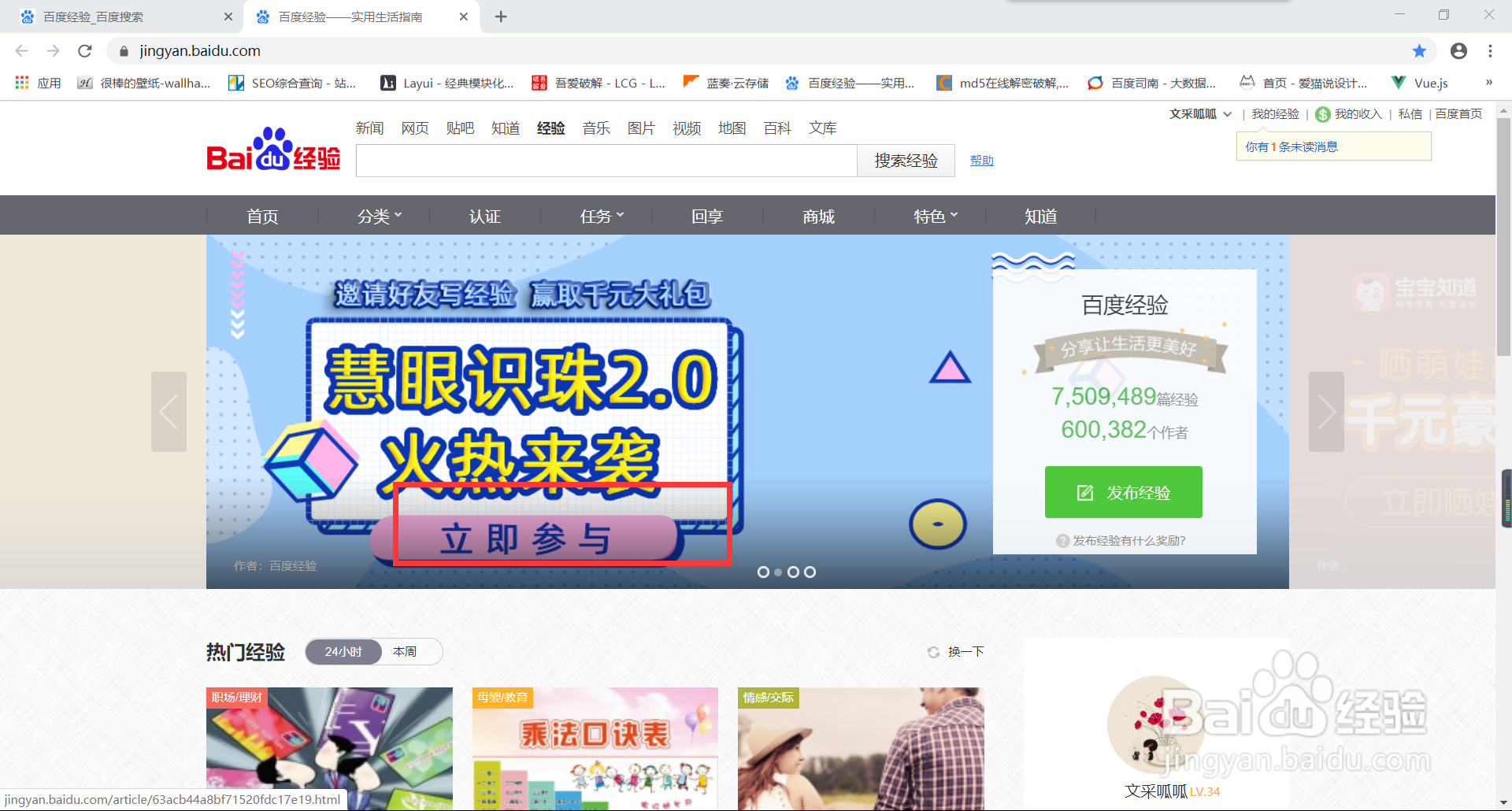
Task: Reload the page with the refresh icon
Action: [x=85, y=50]
